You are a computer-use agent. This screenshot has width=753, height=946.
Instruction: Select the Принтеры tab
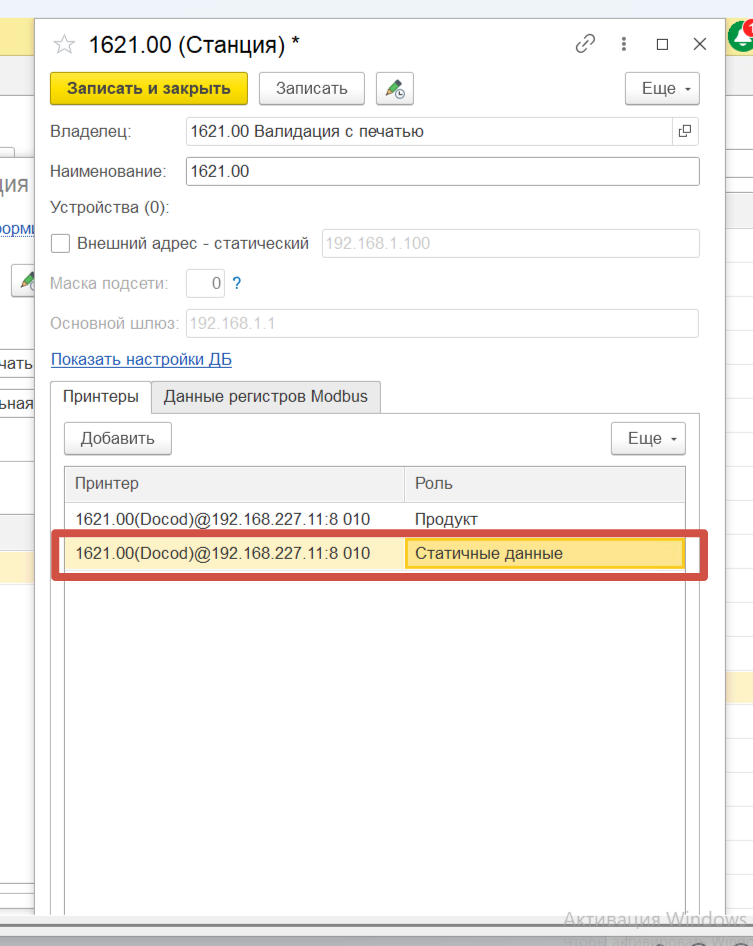pyautogui.click(x=101, y=396)
